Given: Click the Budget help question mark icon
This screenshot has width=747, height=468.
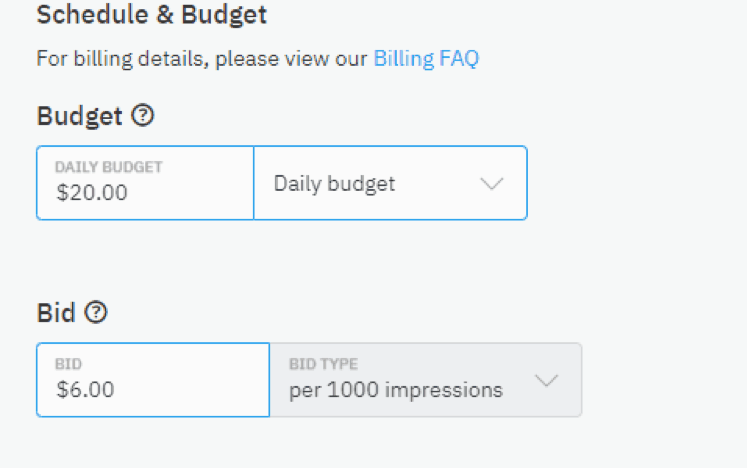Looking at the screenshot, I should (143, 115).
